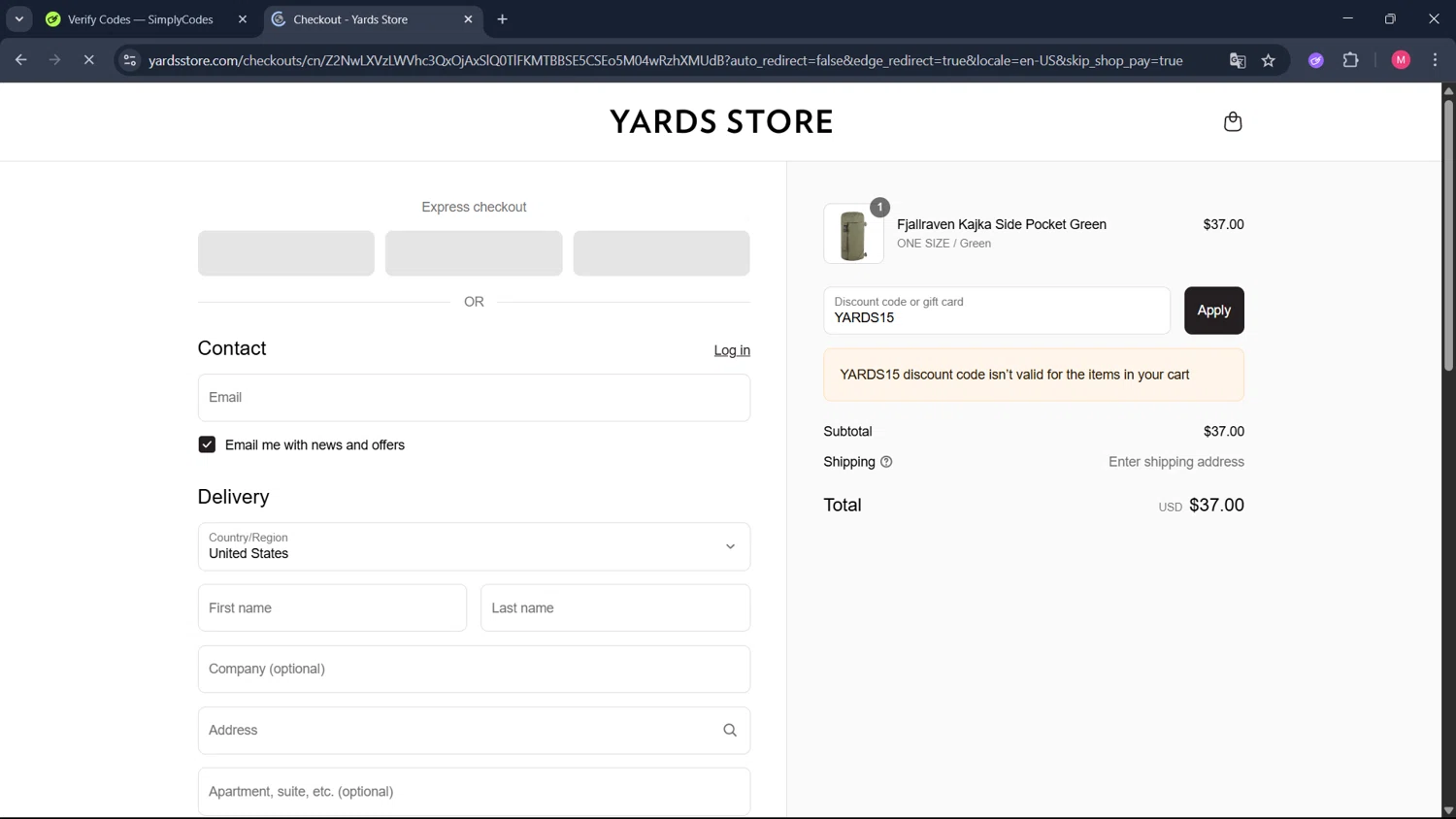Click the third express checkout button
Screen dimensions: 1456x819
pos(661,253)
